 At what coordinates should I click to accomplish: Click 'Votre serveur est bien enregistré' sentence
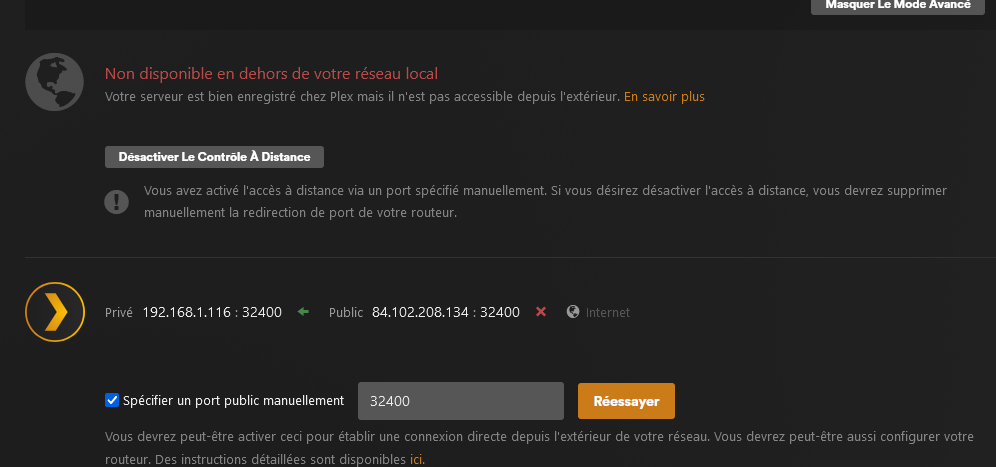click(363, 97)
